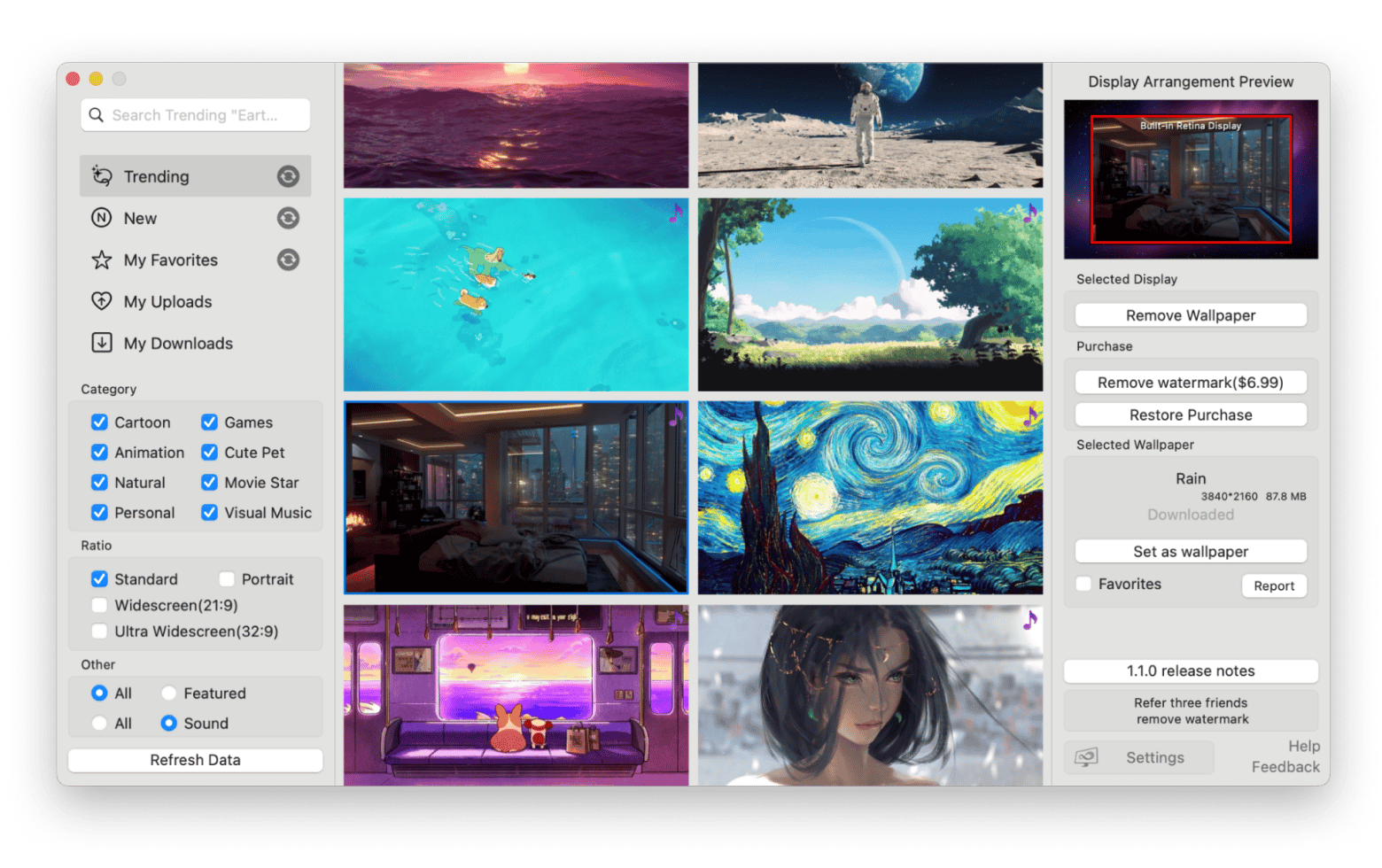Click the refresh icon next to My Favorites
The height and width of the screenshot is (868, 1382).
(x=288, y=260)
